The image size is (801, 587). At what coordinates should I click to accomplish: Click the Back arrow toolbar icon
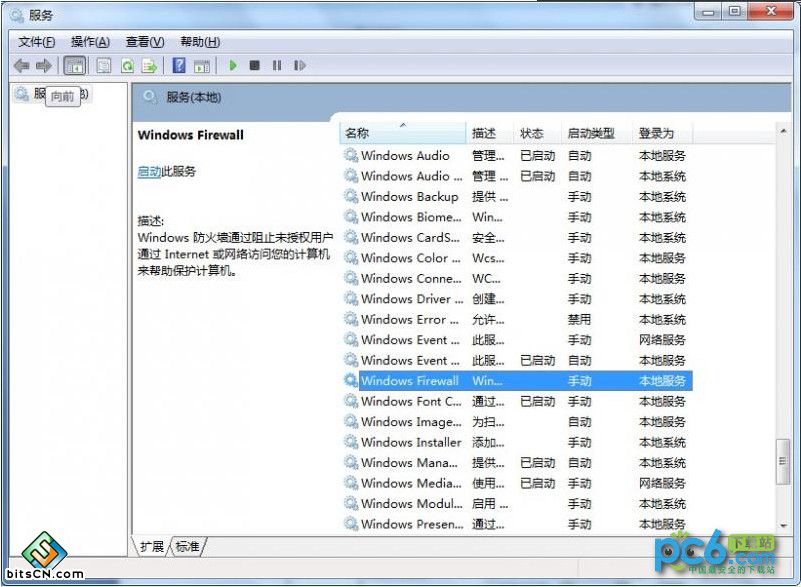coord(21,65)
